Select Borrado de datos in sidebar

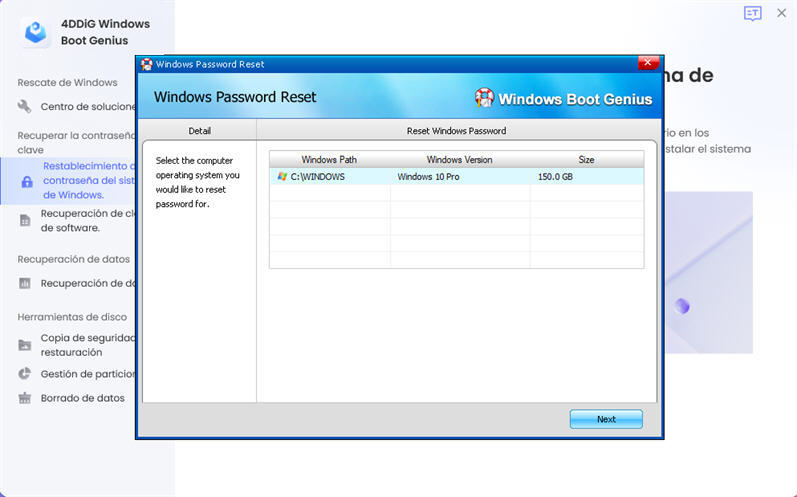click(x=82, y=398)
